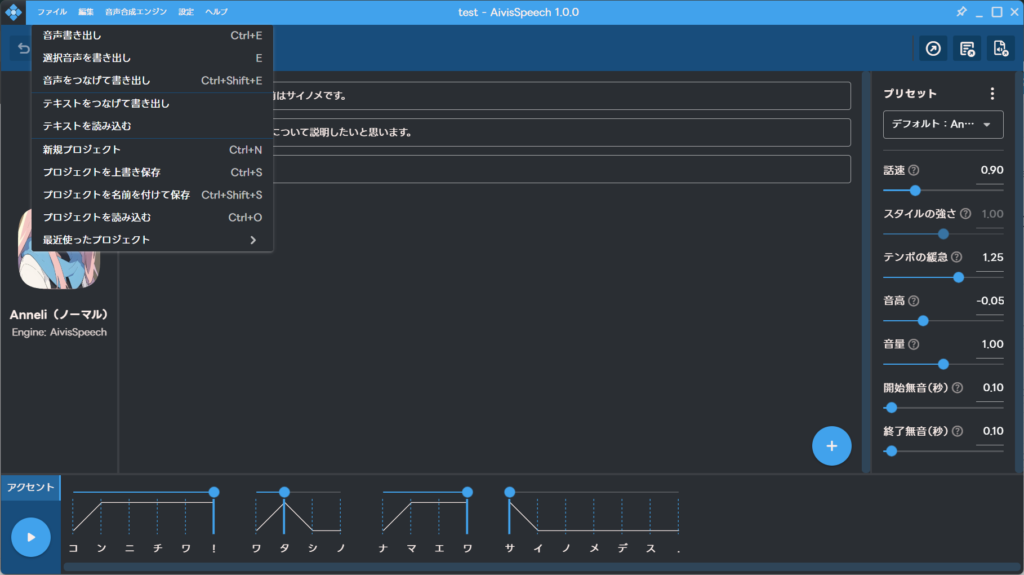Open the 編集 menu
1024x575 pixels.
(86, 12)
